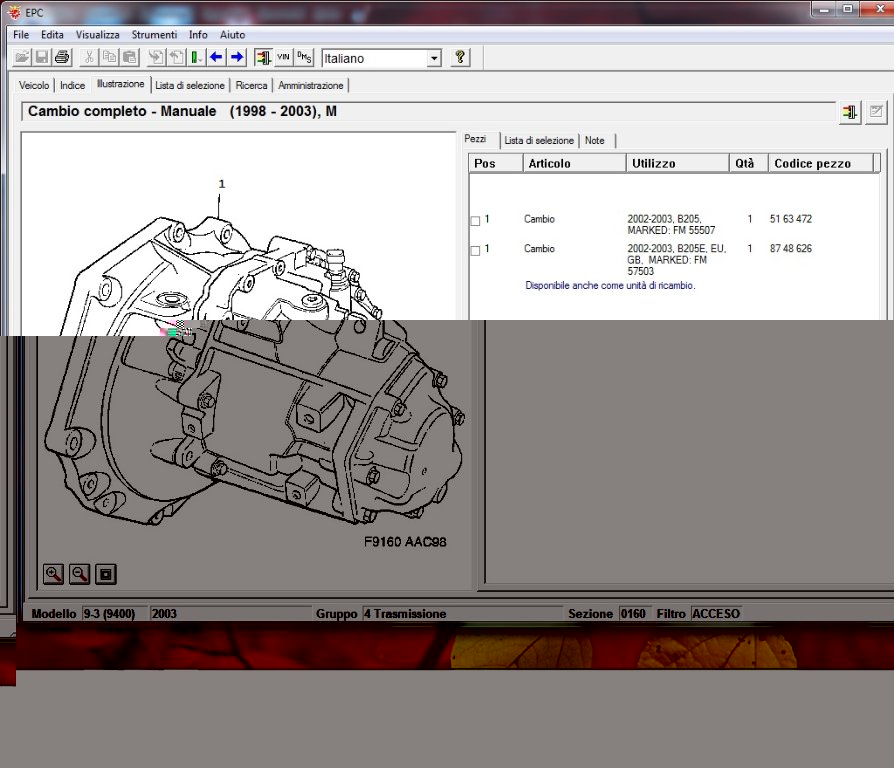The width and height of the screenshot is (894, 768).
Task: Open the File menu
Action: pyautogui.click(x=21, y=35)
